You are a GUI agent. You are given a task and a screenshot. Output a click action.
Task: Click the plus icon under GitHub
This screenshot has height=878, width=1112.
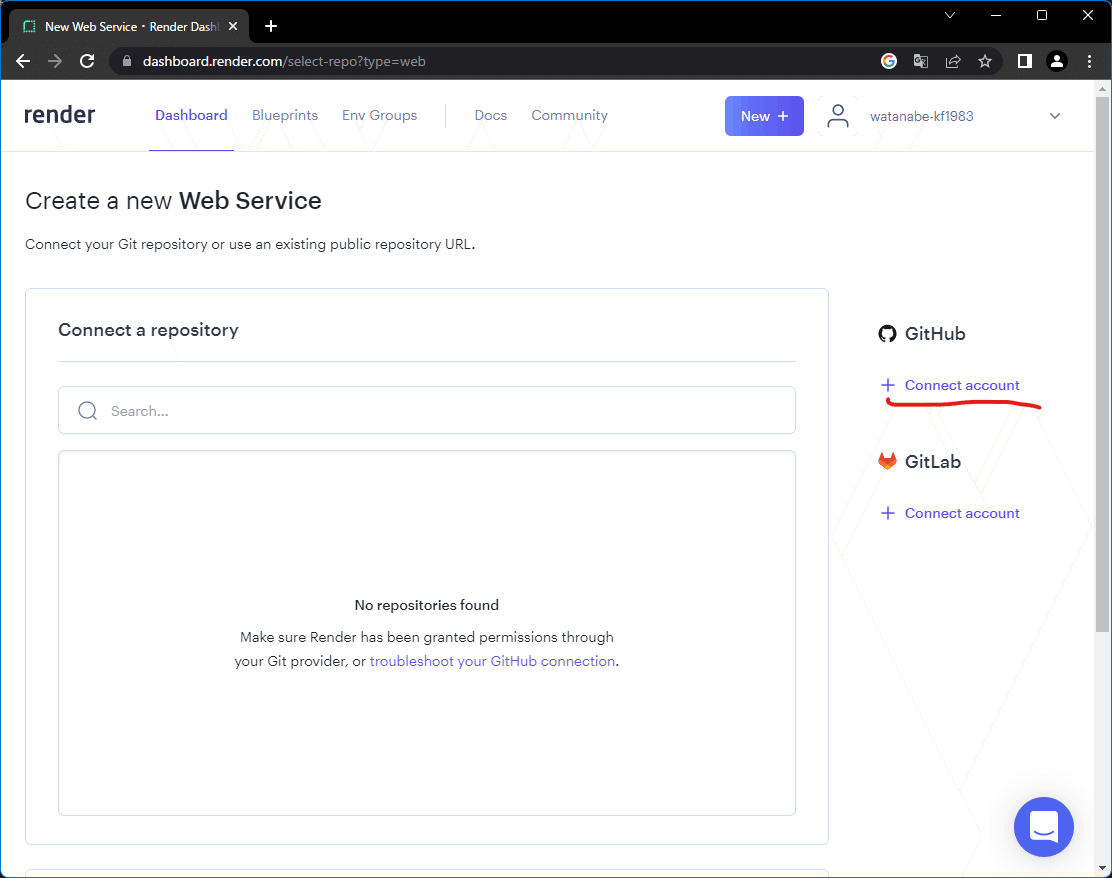point(887,385)
